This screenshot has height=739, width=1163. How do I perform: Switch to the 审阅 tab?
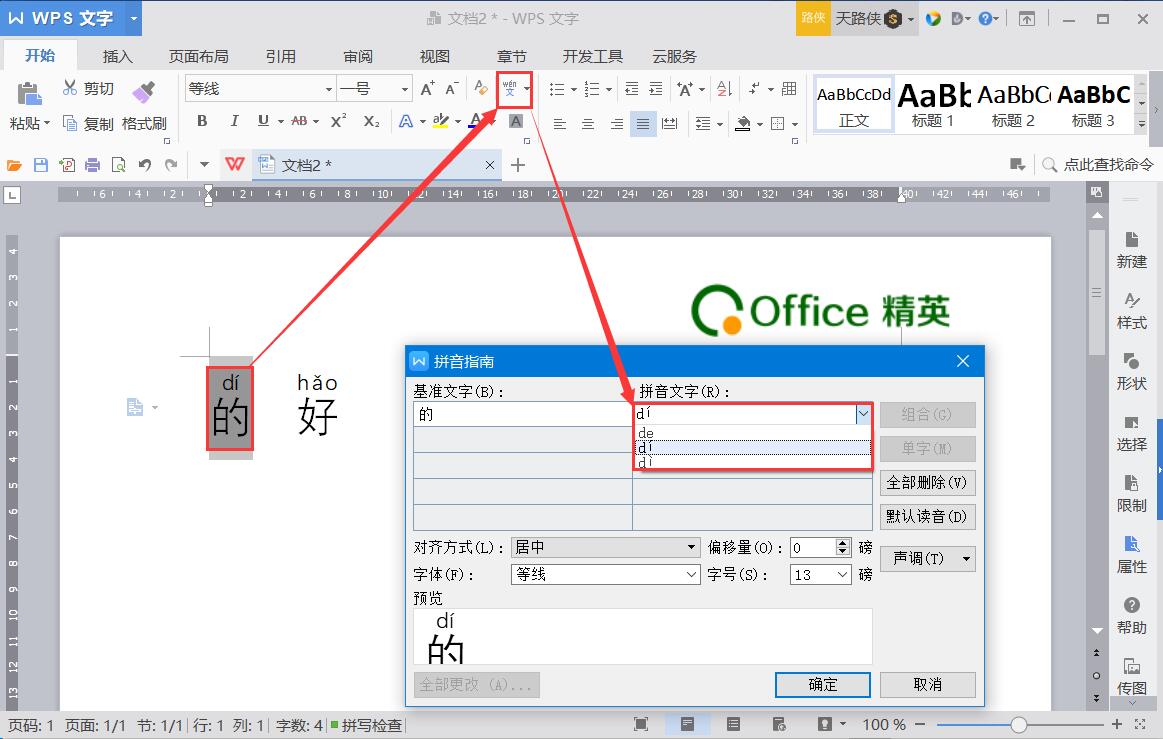tap(358, 56)
